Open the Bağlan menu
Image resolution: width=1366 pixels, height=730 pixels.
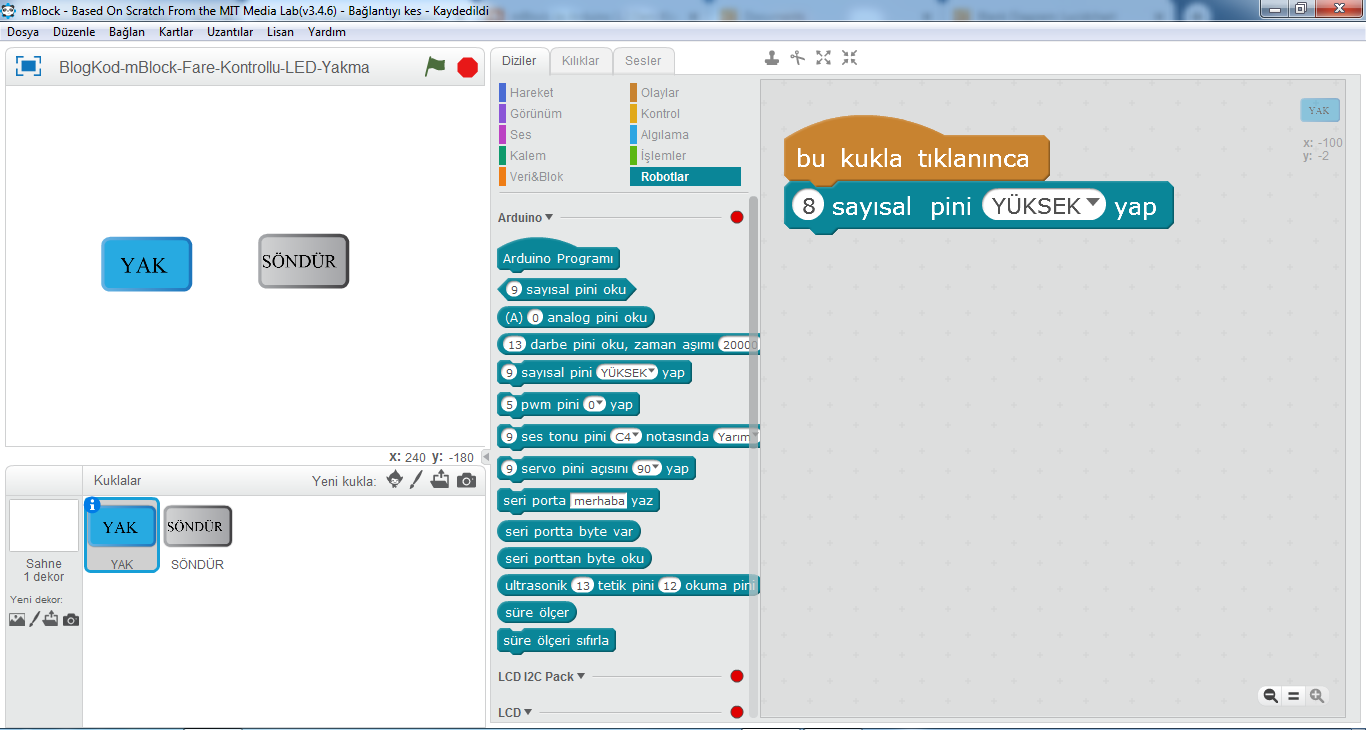click(x=127, y=32)
